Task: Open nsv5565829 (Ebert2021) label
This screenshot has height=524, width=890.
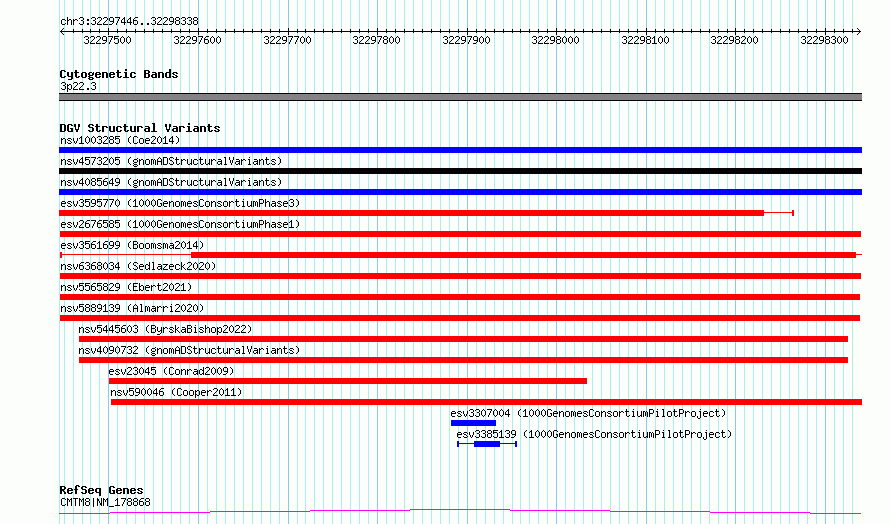Action: [x=126, y=287]
